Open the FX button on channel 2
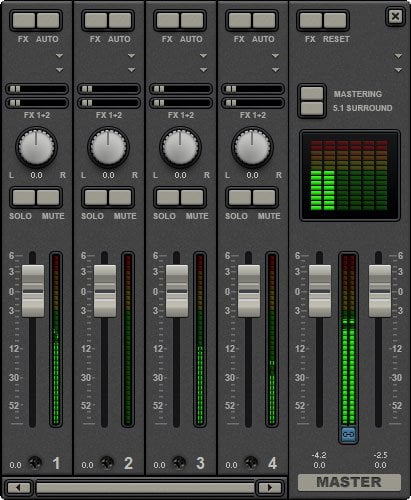 point(96,21)
